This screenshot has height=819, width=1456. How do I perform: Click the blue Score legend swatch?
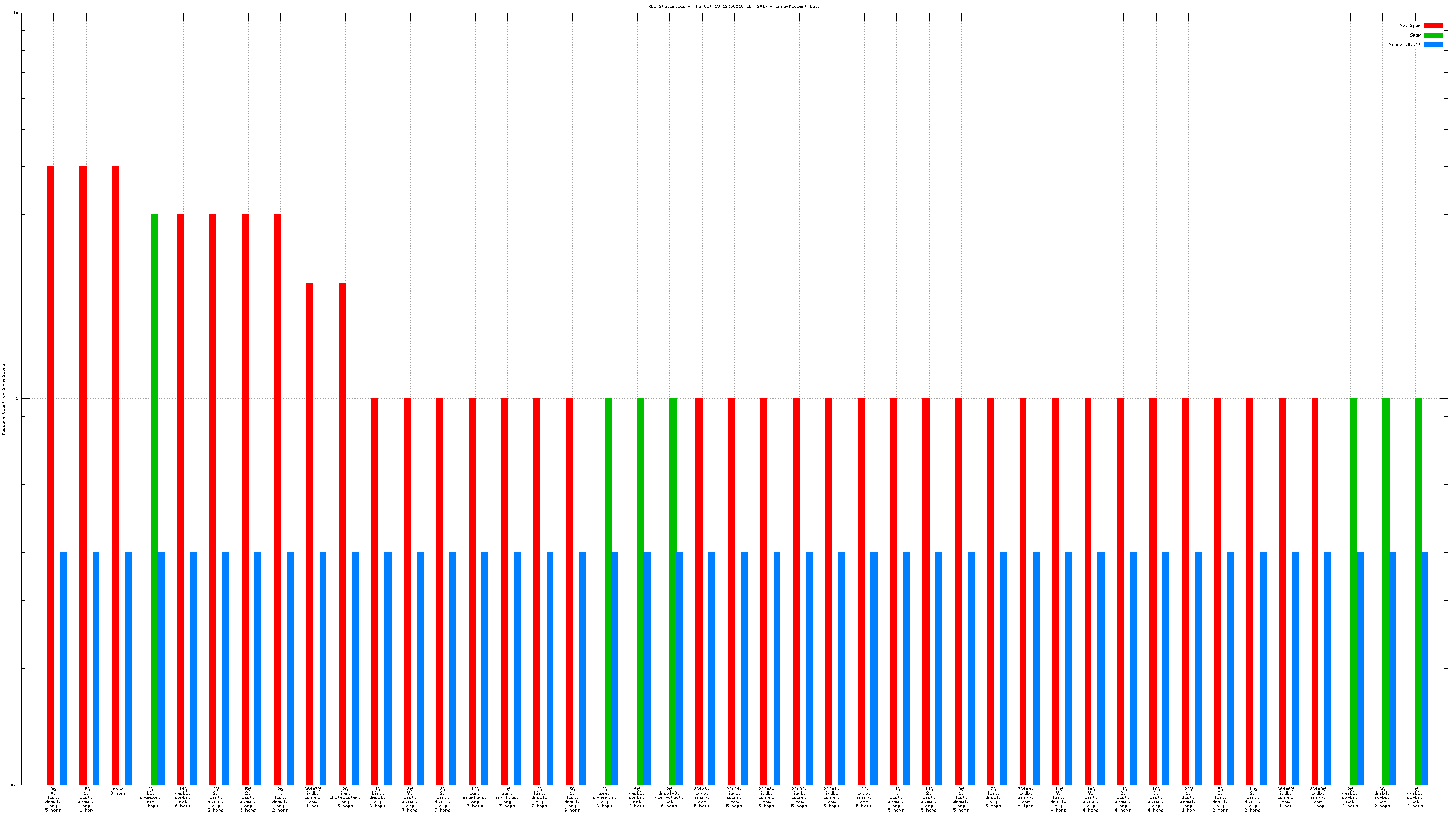click(1432, 44)
